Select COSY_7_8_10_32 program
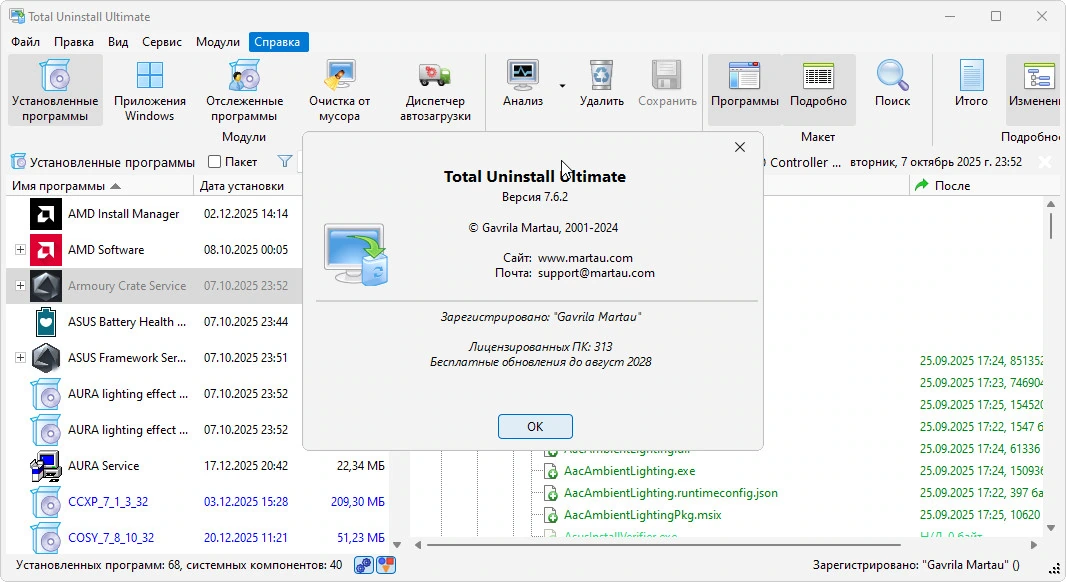The width and height of the screenshot is (1066, 582). click(197, 537)
